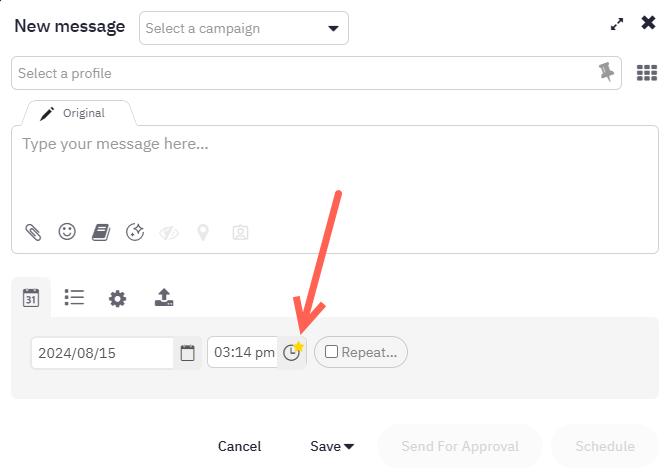
Task: Click the AI sparkle assistant icon
Action: [x=135, y=232]
